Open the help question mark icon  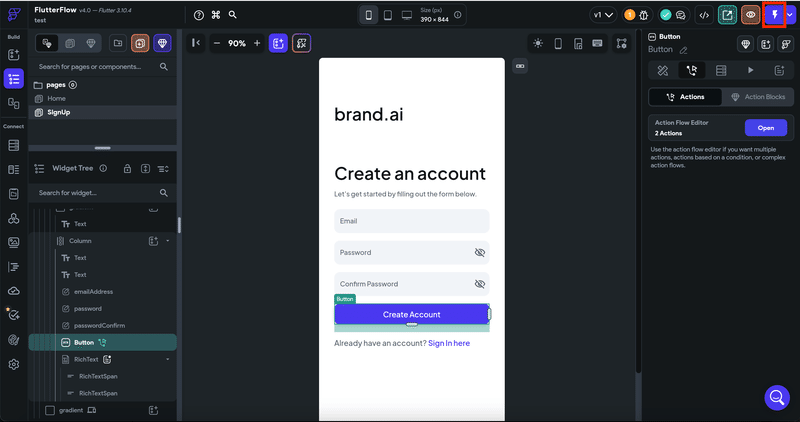click(199, 15)
